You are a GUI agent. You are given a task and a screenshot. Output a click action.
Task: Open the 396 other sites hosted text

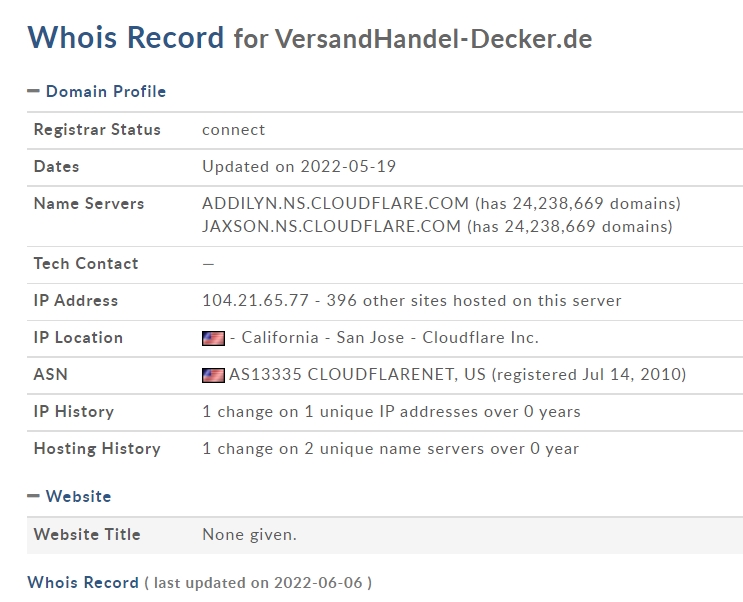[474, 301]
